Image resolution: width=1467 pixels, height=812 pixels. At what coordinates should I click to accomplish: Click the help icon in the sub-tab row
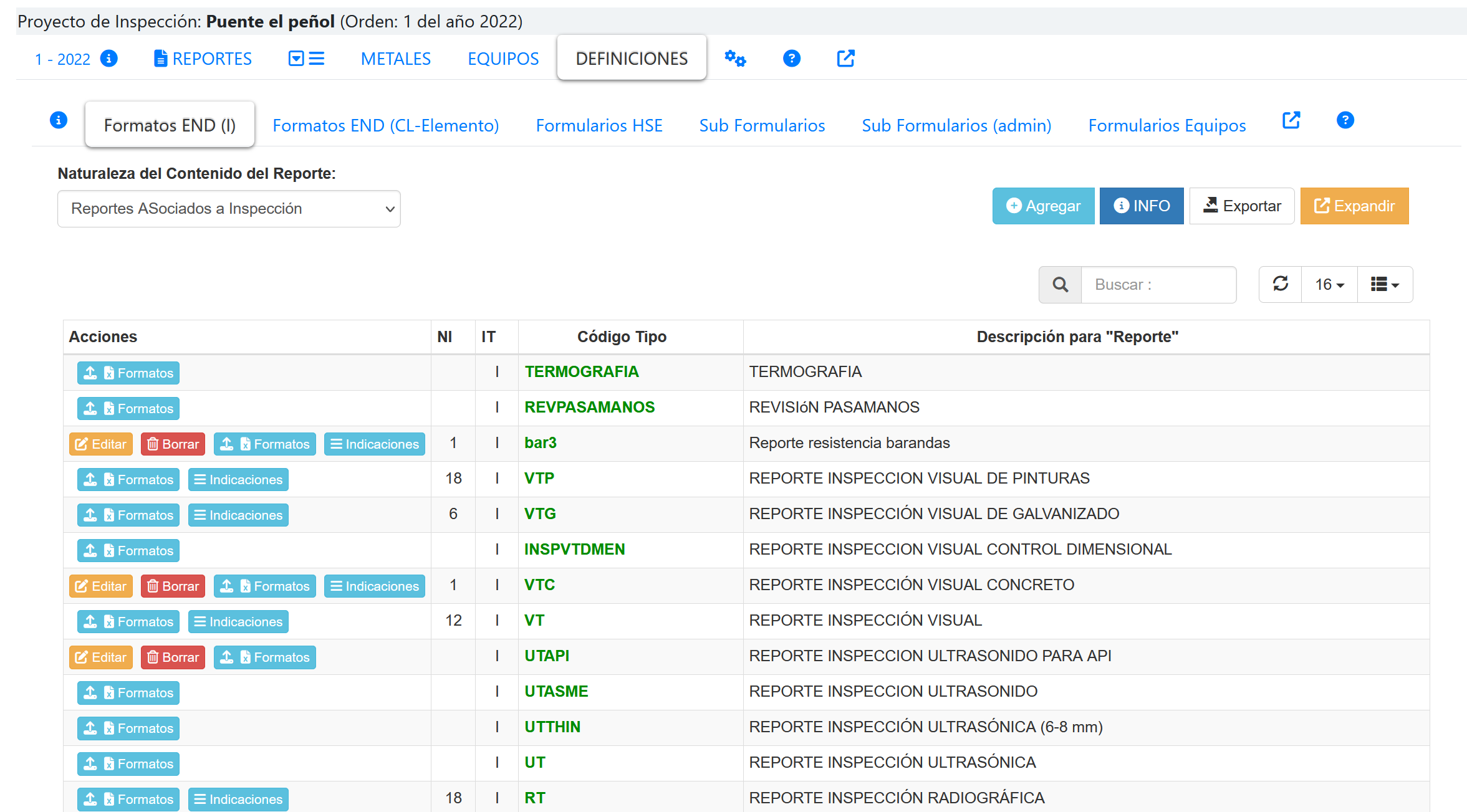(1345, 120)
